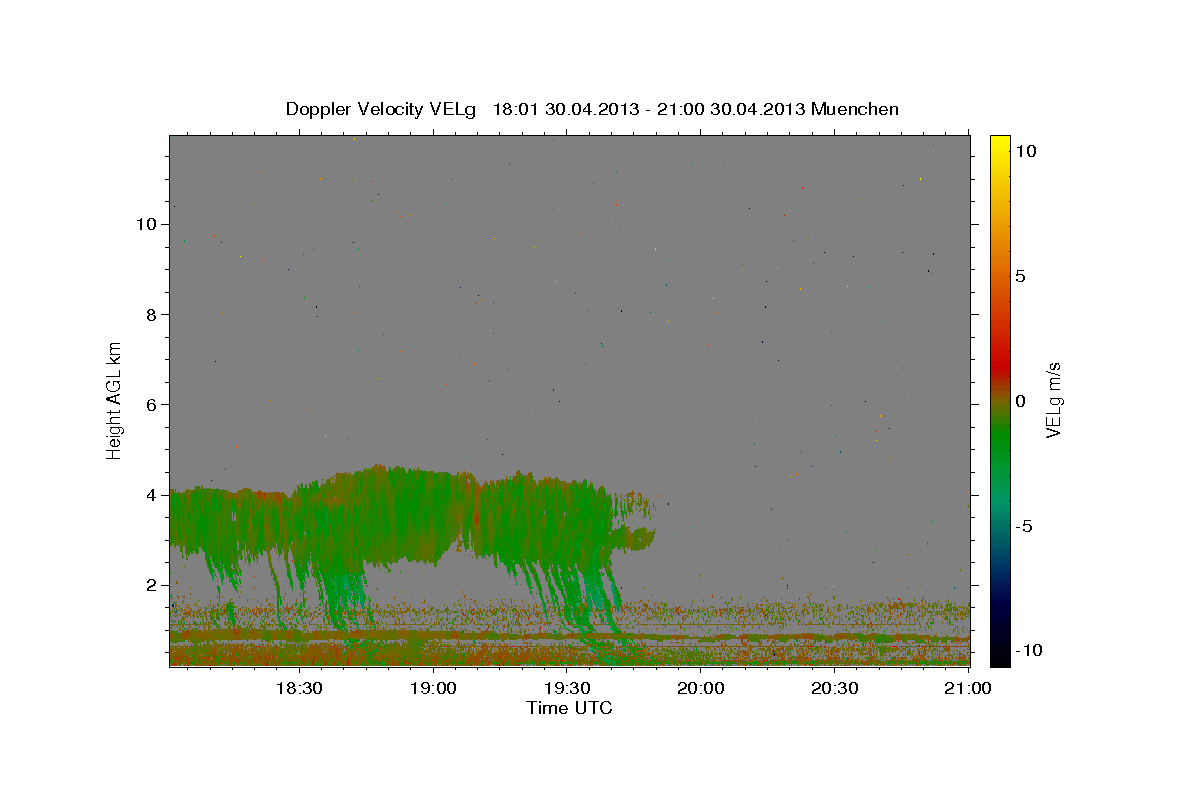Click the height axis '2' tick label

click(152, 585)
